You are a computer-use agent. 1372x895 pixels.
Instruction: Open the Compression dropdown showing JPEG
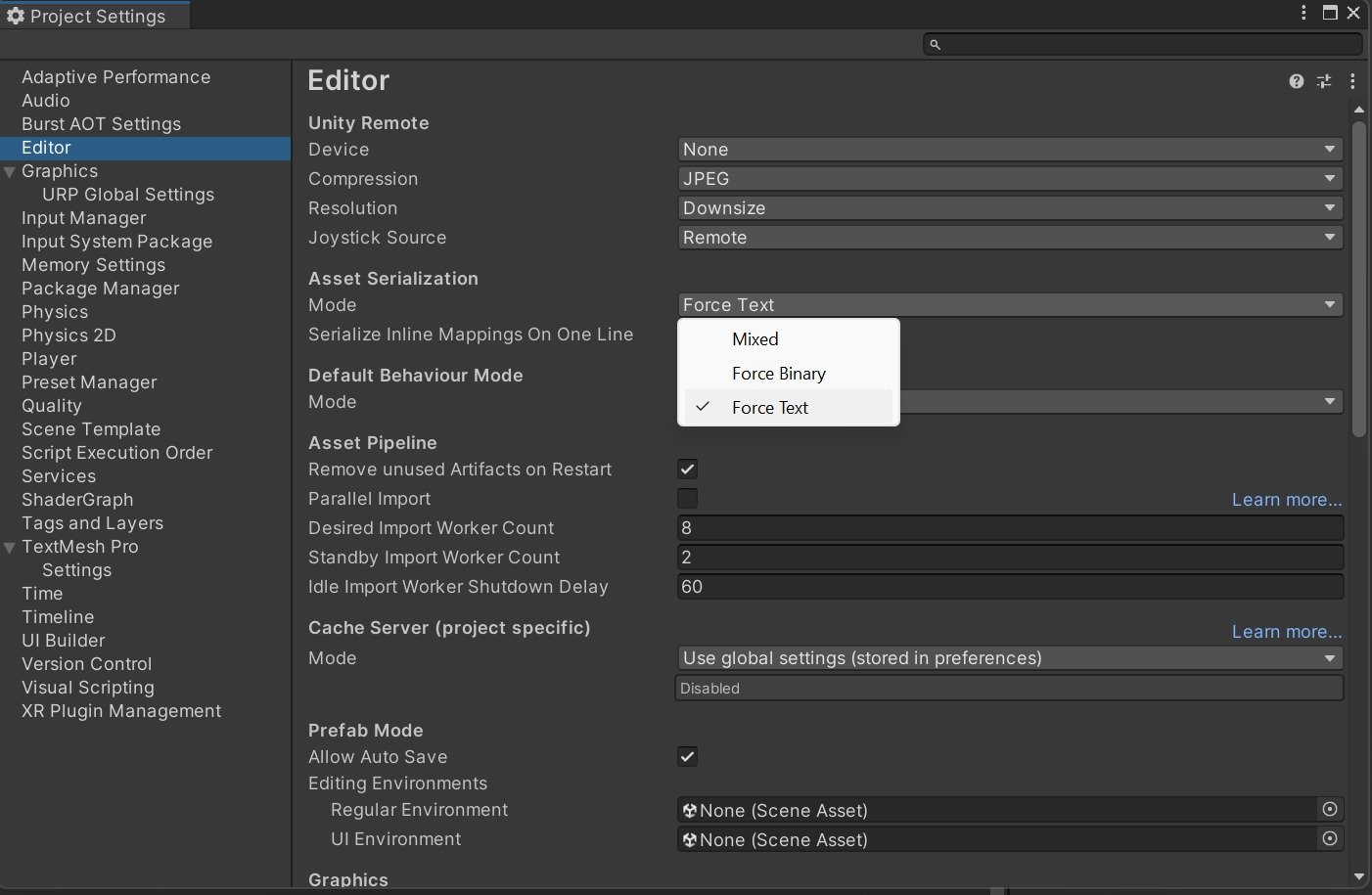coord(1010,179)
